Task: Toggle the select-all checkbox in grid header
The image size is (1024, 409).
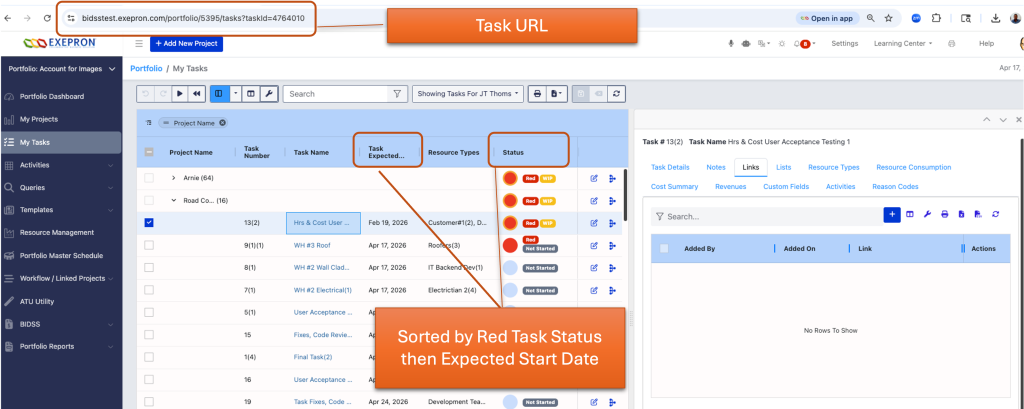Action: click(x=149, y=152)
